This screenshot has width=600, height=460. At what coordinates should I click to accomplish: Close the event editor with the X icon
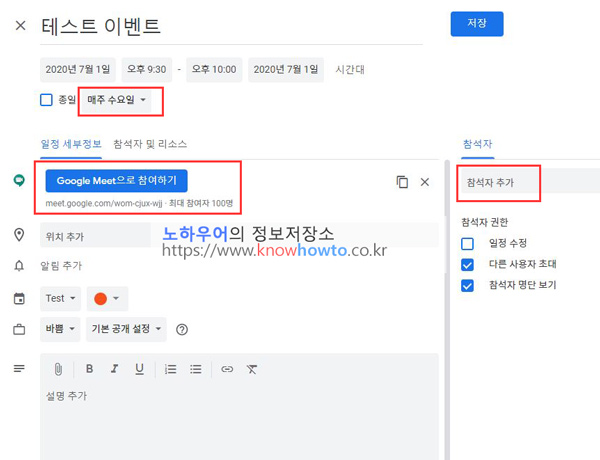[20, 26]
